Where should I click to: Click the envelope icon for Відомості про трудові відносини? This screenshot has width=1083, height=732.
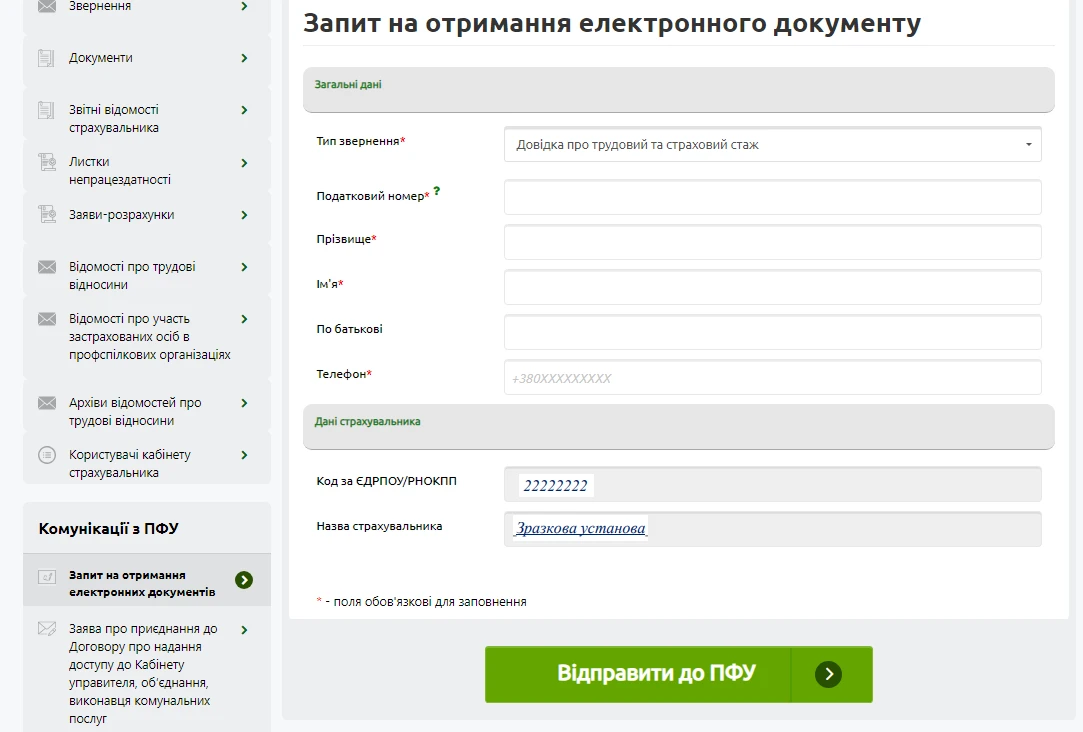(46, 266)
